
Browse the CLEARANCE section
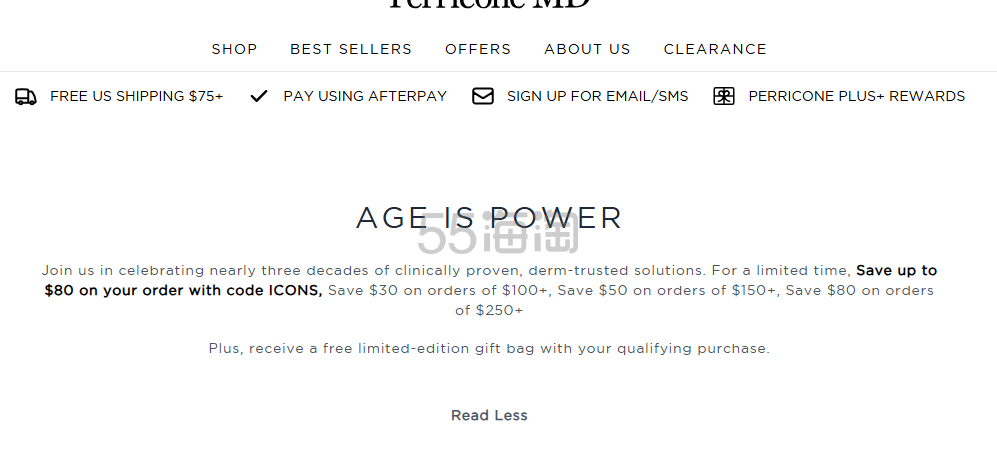[x=715, y=49]
